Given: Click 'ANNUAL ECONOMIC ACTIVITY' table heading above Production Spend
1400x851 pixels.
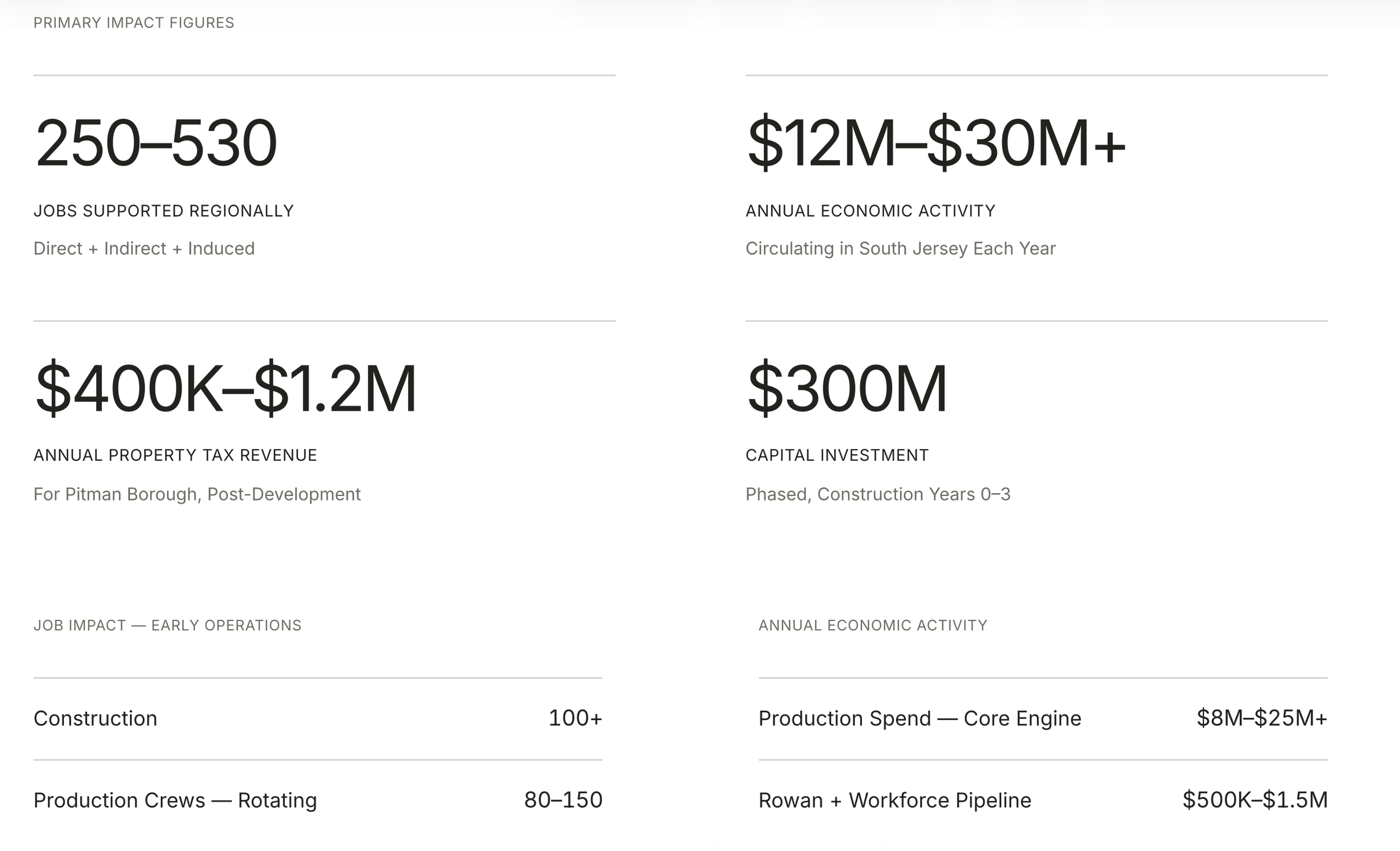Looking at the screenshot, I should (x=872, y=625).
